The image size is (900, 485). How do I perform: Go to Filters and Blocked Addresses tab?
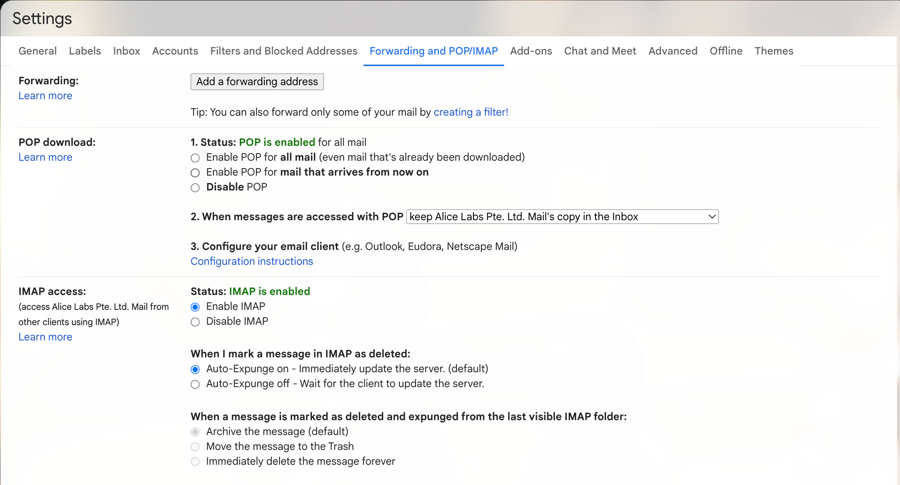click(283, 51)
